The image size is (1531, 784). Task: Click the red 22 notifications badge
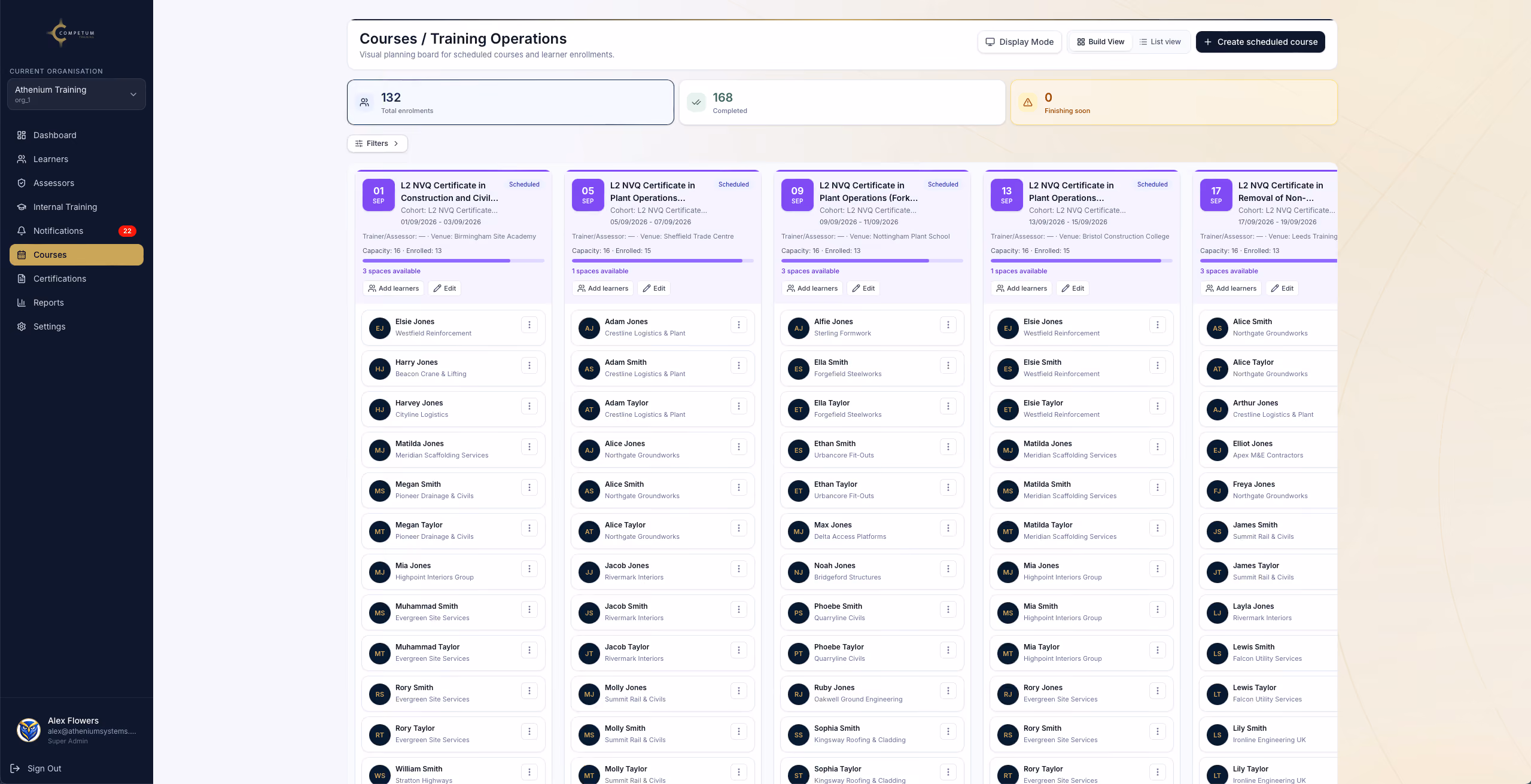127,231
